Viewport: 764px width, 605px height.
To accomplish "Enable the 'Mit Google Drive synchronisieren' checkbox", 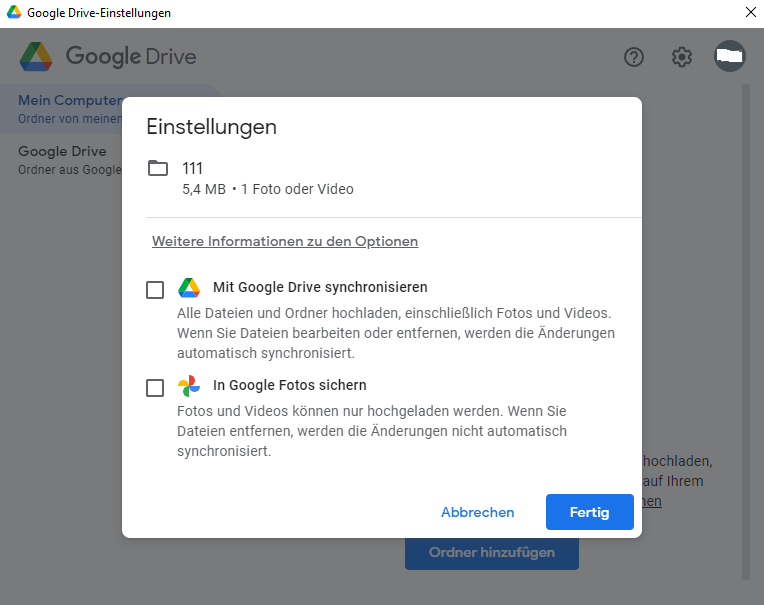I will [x=155, y=290].
